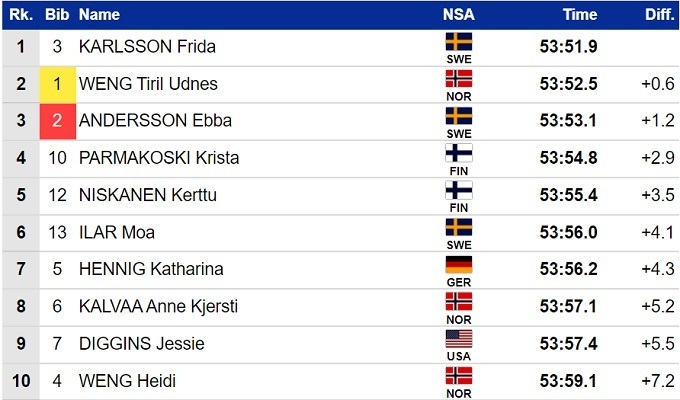Click the Norwegian flag next to Anne Kjersti Kalvaa
The width and height of the screenshot is (680, 400).
tap(459, 302)
